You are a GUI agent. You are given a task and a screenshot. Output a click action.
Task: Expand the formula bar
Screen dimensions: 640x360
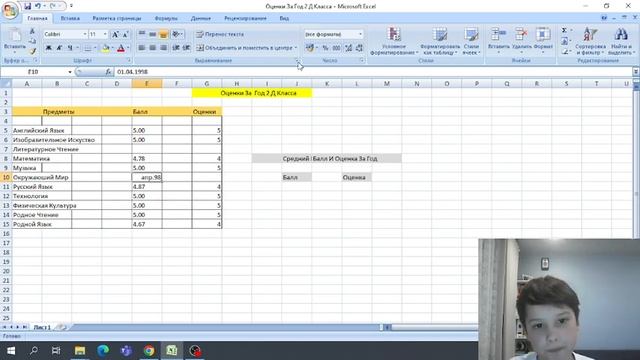tap(636, 72)
